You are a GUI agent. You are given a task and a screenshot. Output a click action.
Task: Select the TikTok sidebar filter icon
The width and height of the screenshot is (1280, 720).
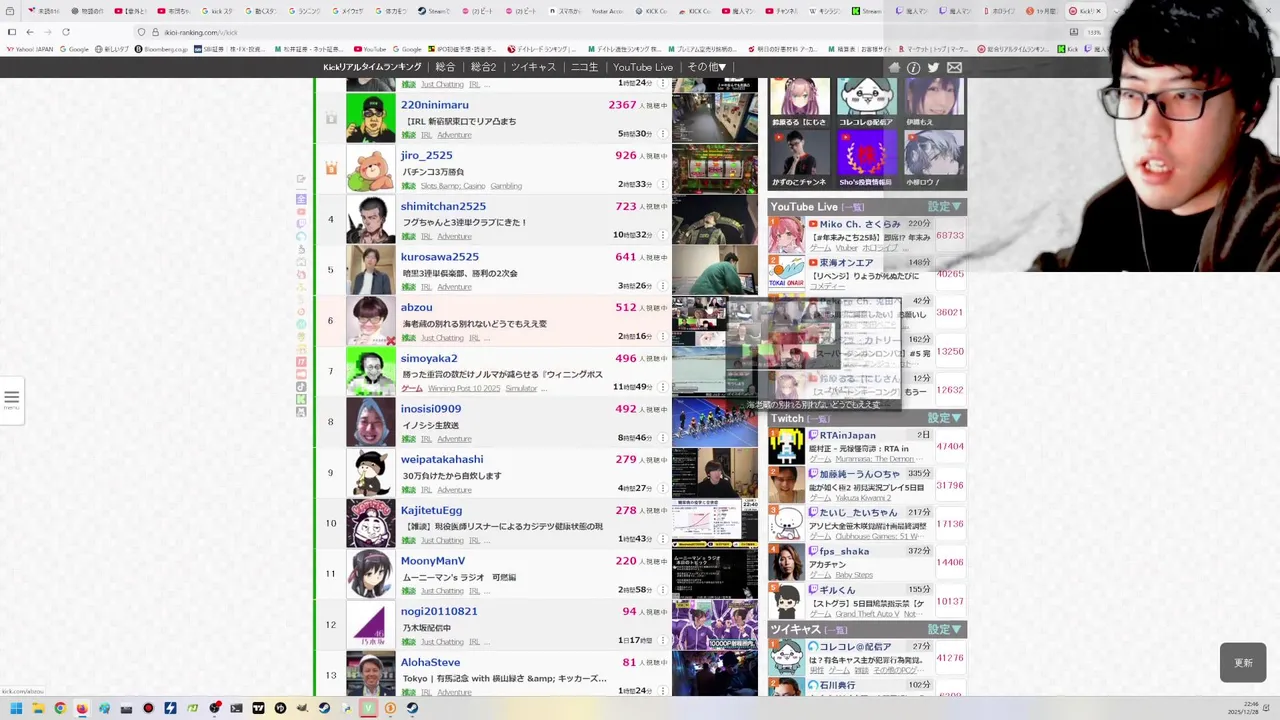[x=301, y=386]
